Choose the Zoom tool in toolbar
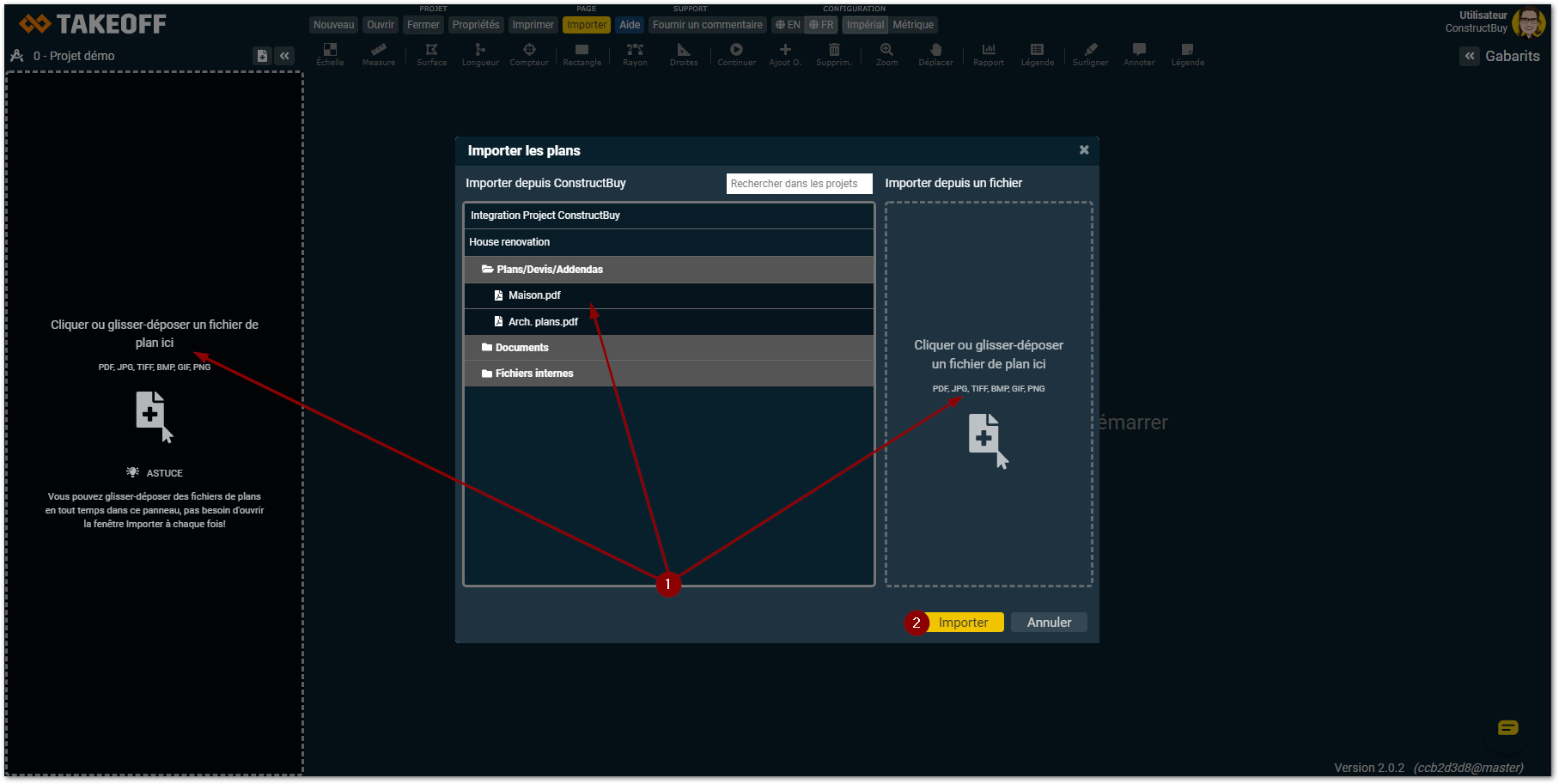The height and width of the screenshot is (784, 1559). tap(886, 54)
